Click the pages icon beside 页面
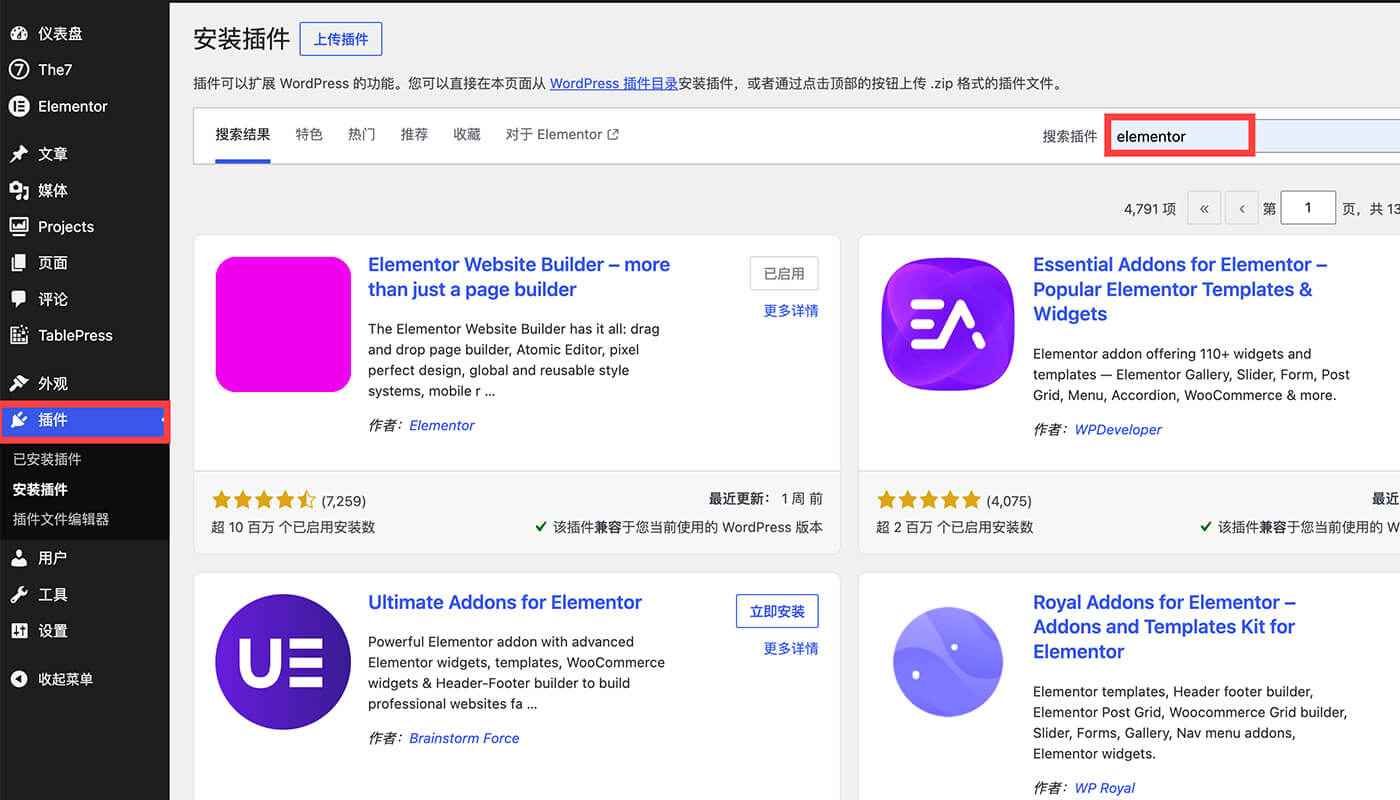The width and height of the screenshot is (1400, 800). 18,263
